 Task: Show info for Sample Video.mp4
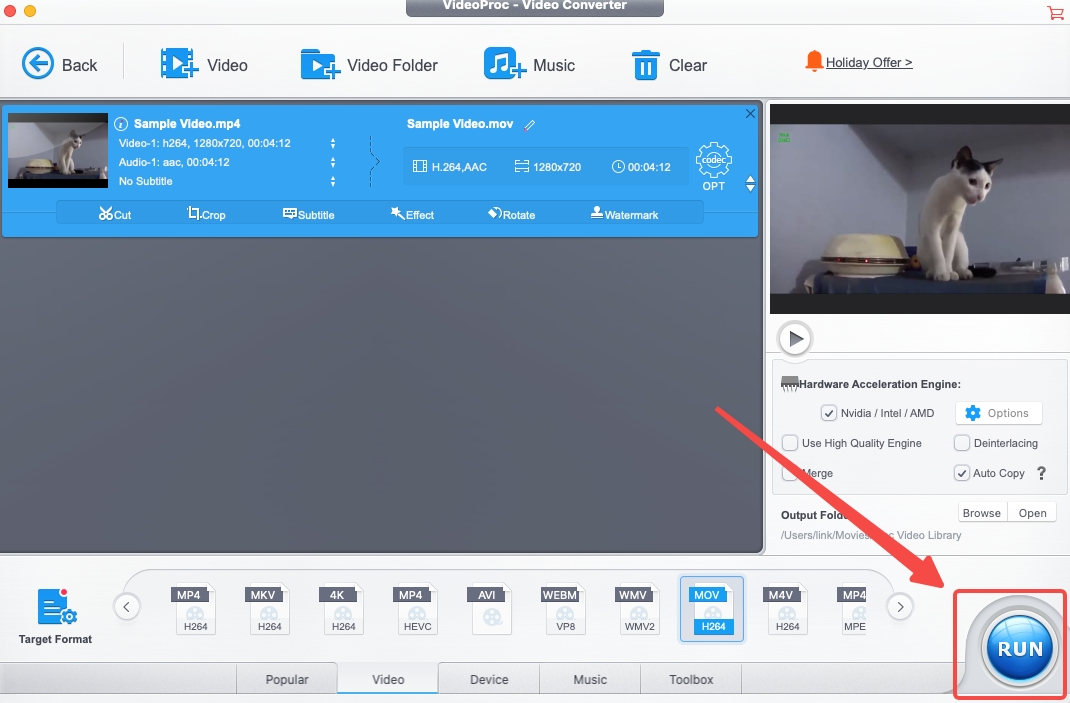pos(121,124)
